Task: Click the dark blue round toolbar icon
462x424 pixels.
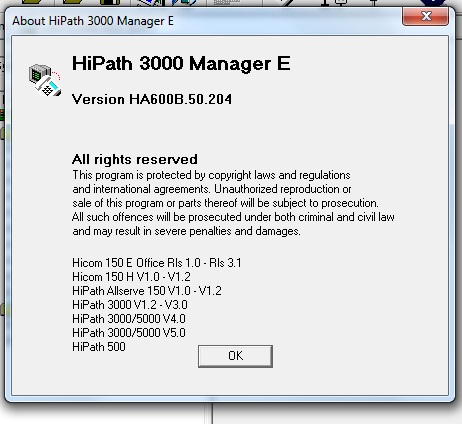Action: tap(433, 3)
